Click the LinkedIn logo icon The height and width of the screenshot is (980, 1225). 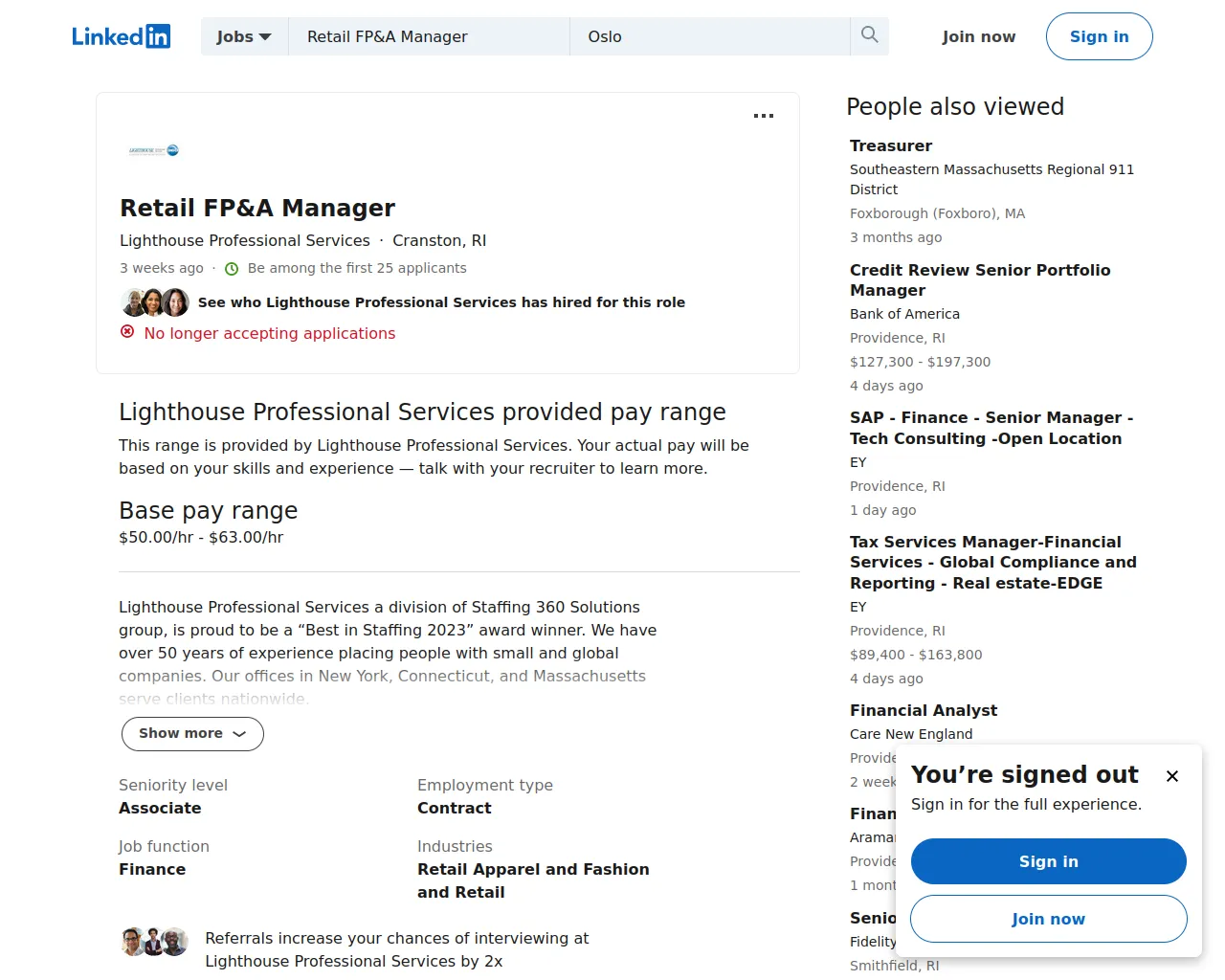pyautogui.click(x=121, y=36)
